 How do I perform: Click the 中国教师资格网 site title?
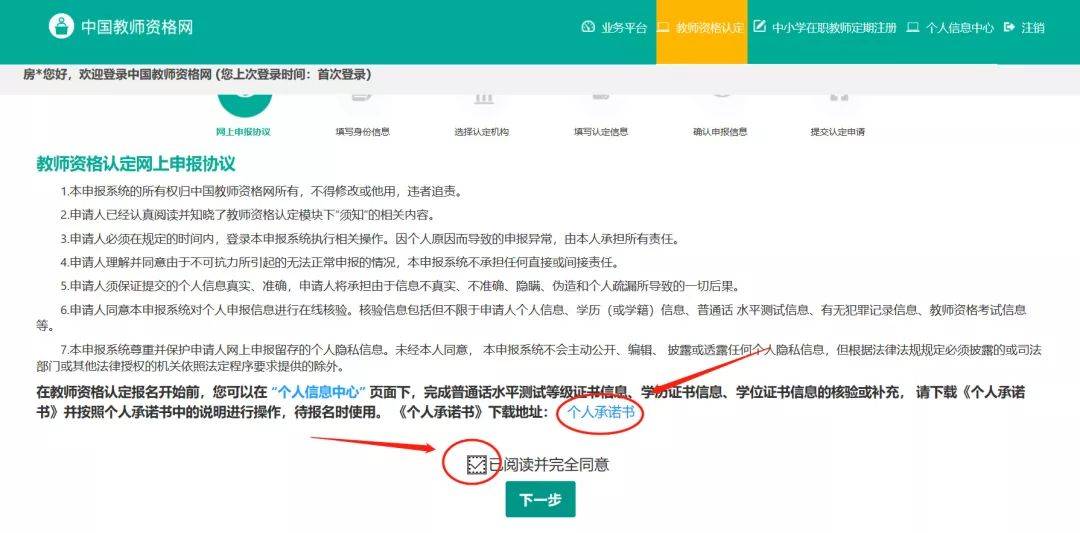click(x=137, y=28)
